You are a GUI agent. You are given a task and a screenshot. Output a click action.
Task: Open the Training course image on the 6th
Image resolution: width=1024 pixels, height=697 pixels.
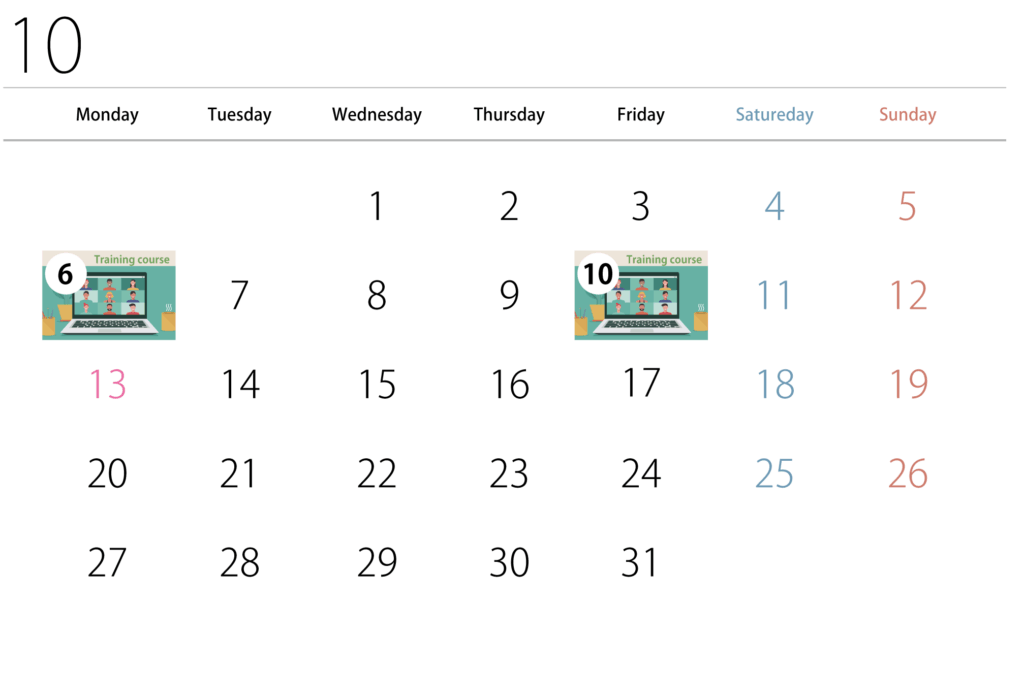pyautogui.click(x=108, y=295)
